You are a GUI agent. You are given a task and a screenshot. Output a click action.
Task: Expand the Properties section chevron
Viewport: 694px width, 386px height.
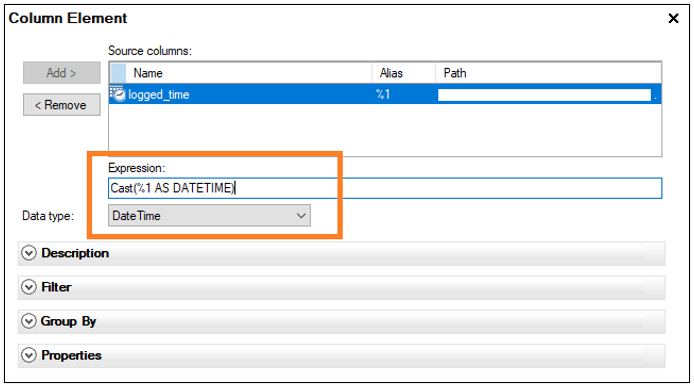(29, 355)
